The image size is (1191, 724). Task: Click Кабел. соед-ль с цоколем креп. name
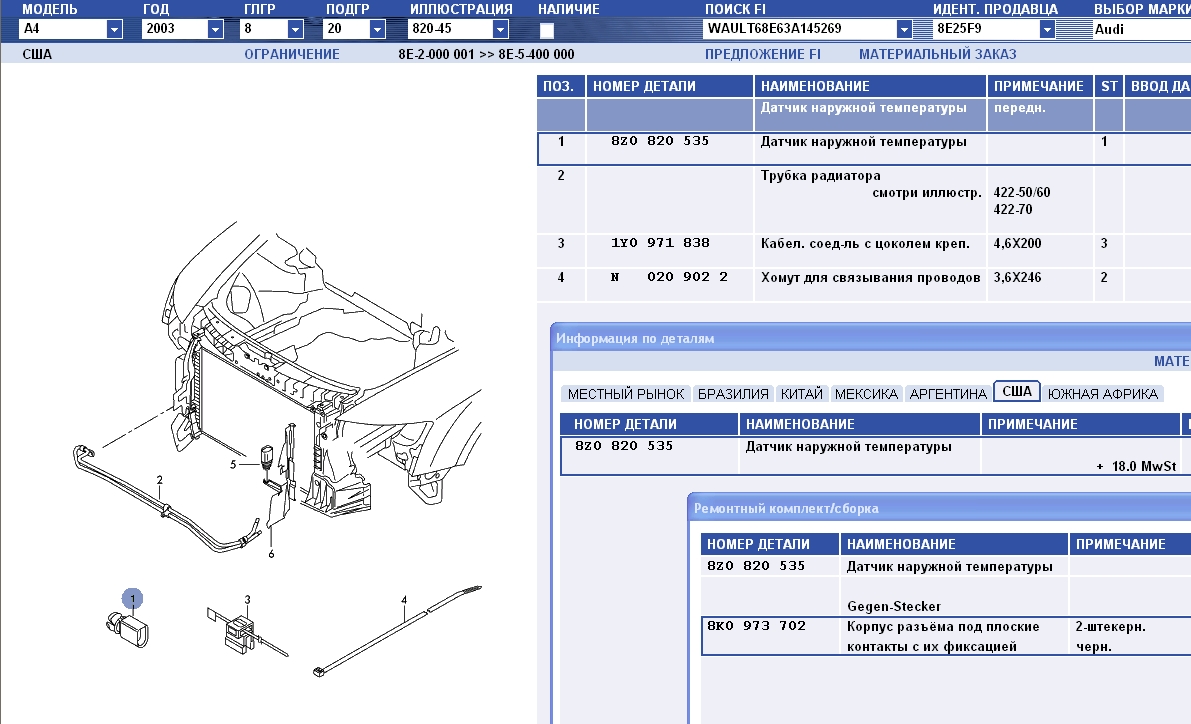point(865,244)
